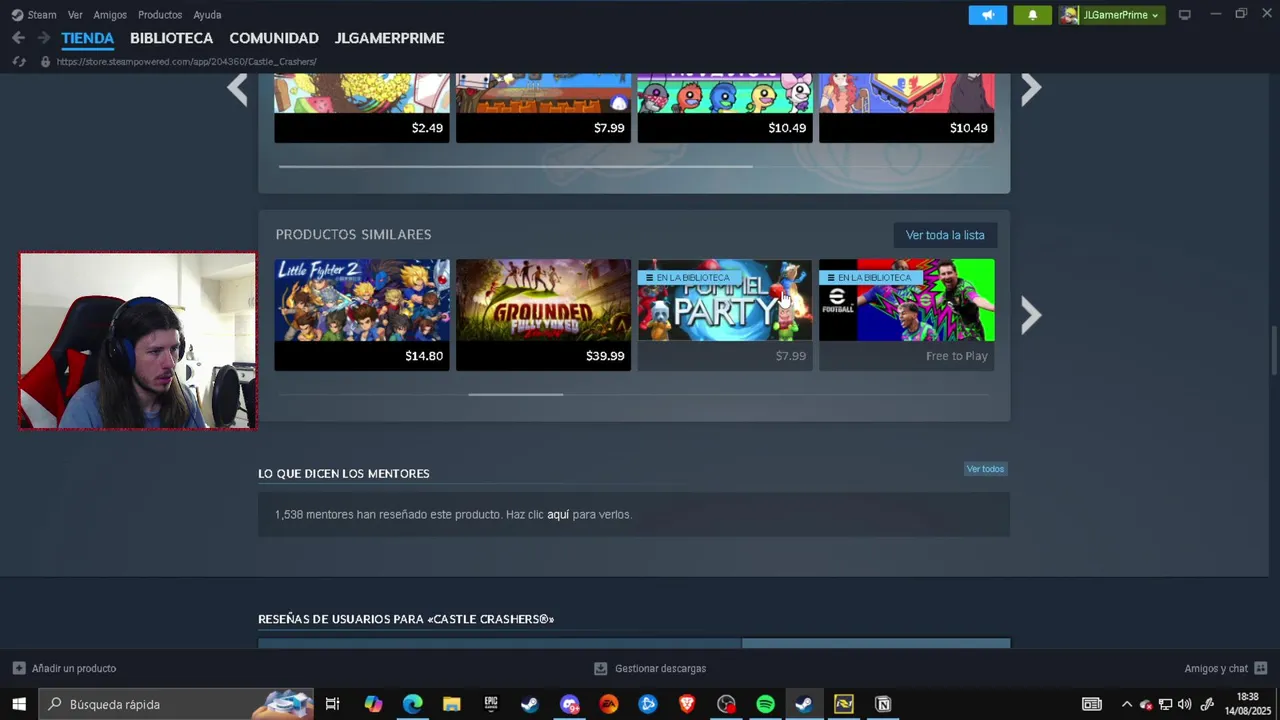Click Añadir un producto
The image size is (1280, 720).
click(x=64, y=668)
